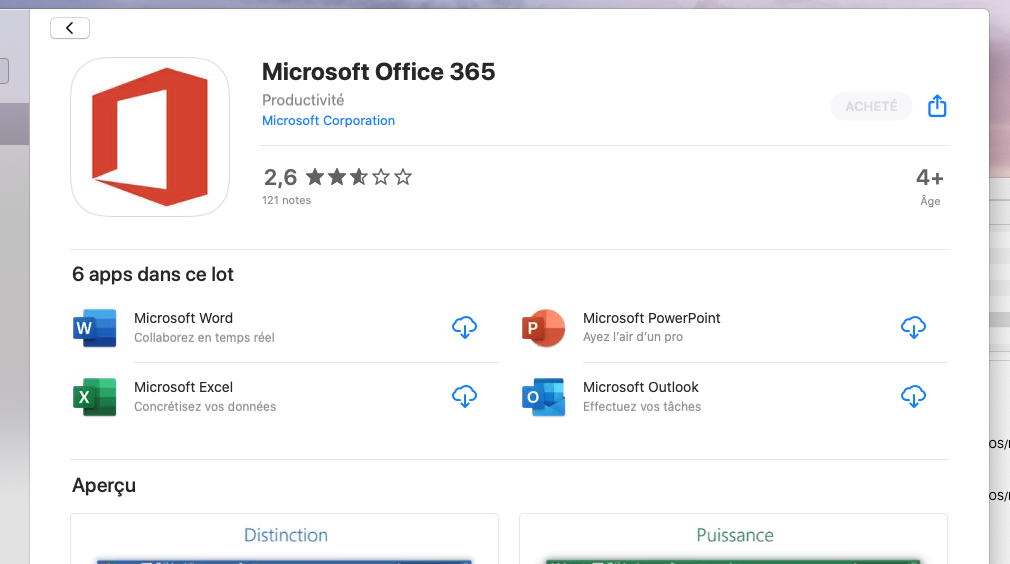Go back with the chevron button
Image resolution: width=1010 pixels, height=564 pixels.
point(70,28)
